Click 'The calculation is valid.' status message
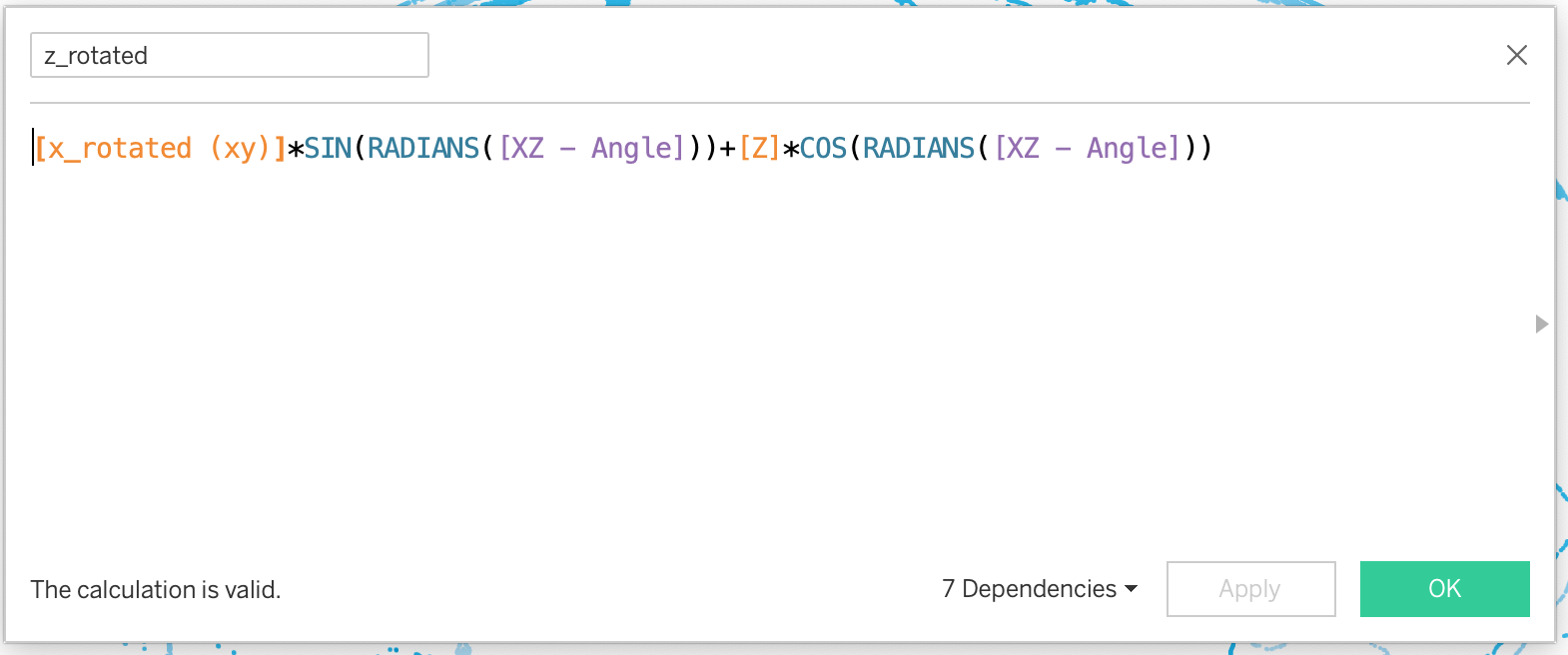Screen dimensions: 1568x655 coord(156,590)
